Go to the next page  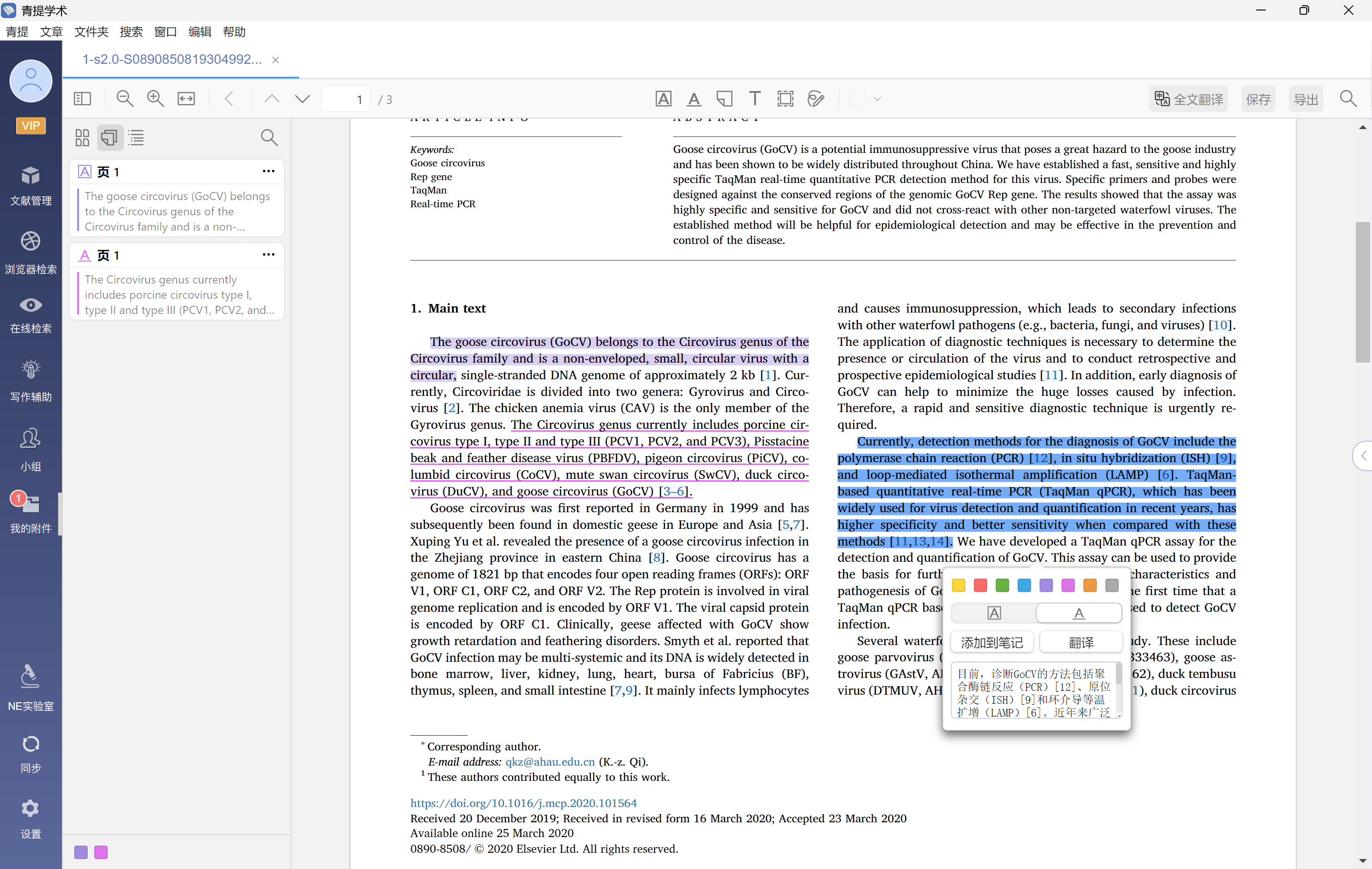click(303, 99)
